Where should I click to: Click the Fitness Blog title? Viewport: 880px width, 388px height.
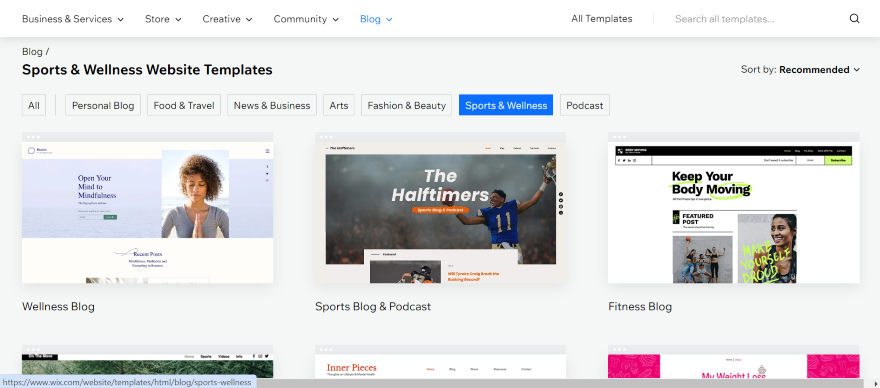pyautogui.click(x=640, y=307)
